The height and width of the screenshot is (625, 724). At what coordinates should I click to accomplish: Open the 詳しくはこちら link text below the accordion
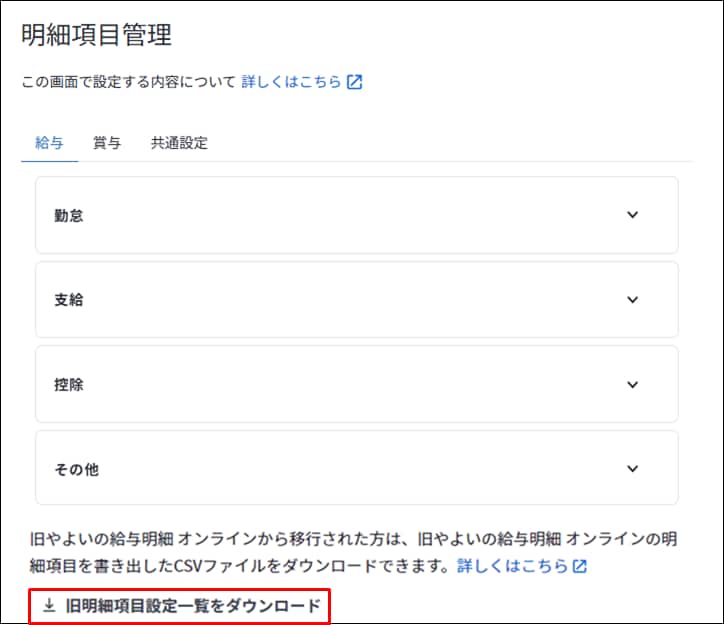click(512, 566)
